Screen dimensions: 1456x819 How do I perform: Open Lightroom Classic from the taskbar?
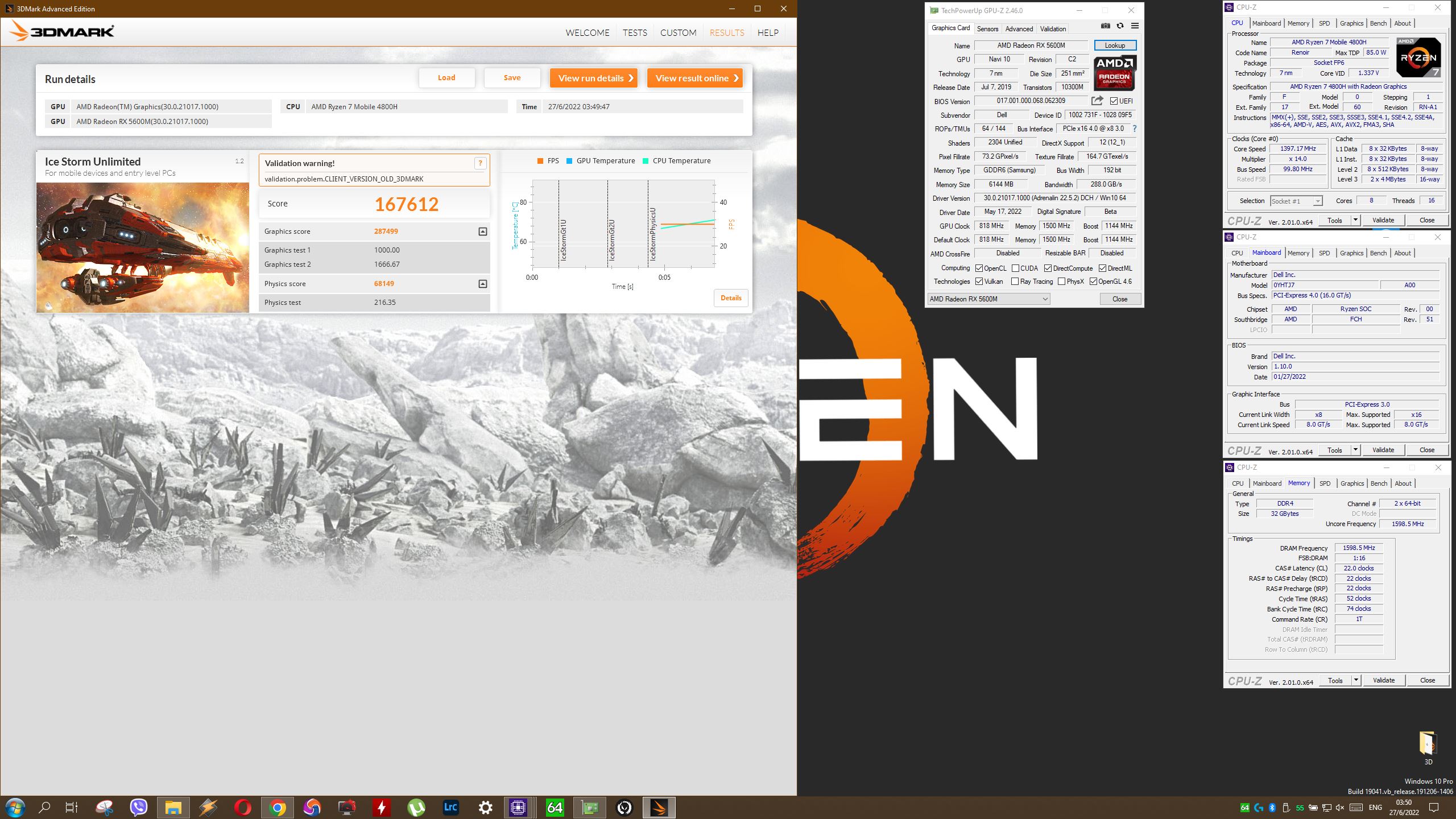(450, 807)
